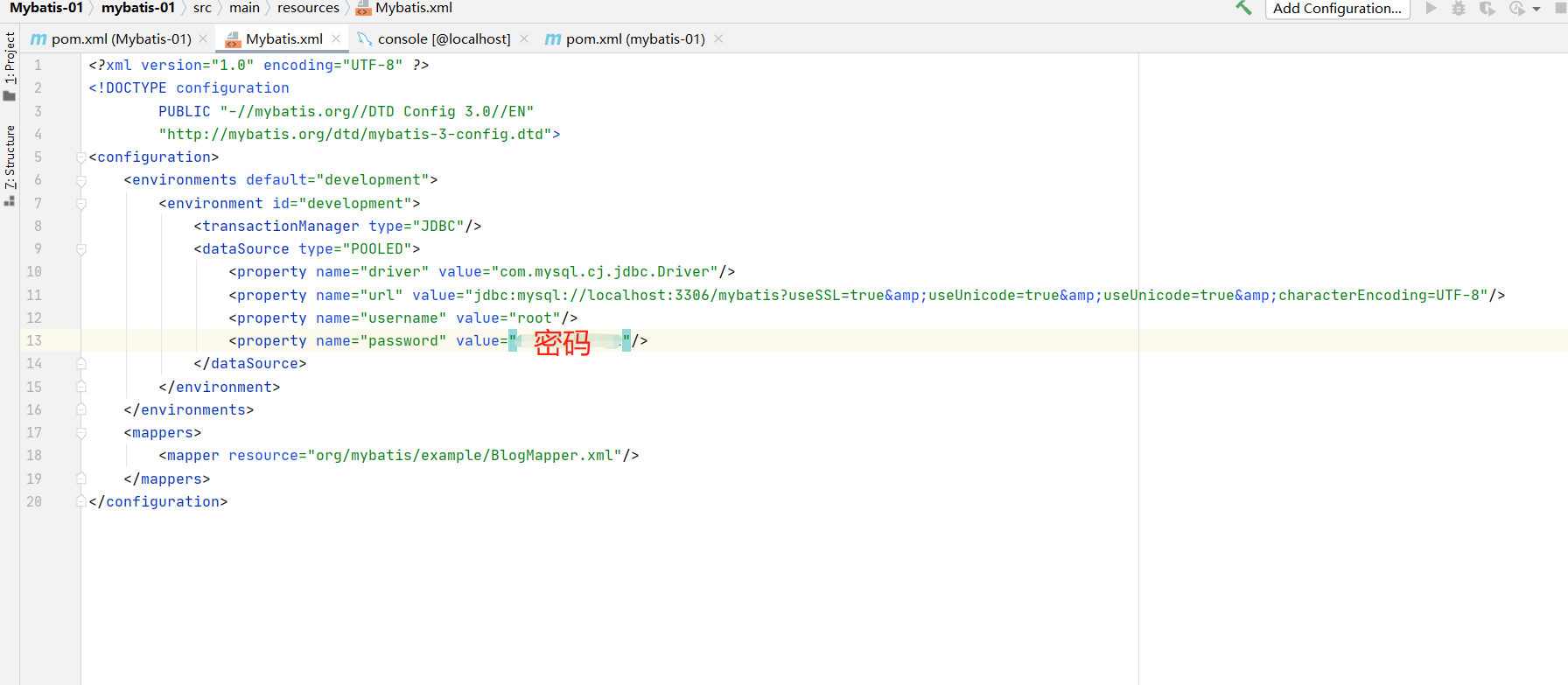The image size is (1568, 685).
Task: Click the fold end marker on line 14
Action: click(80, 363)
